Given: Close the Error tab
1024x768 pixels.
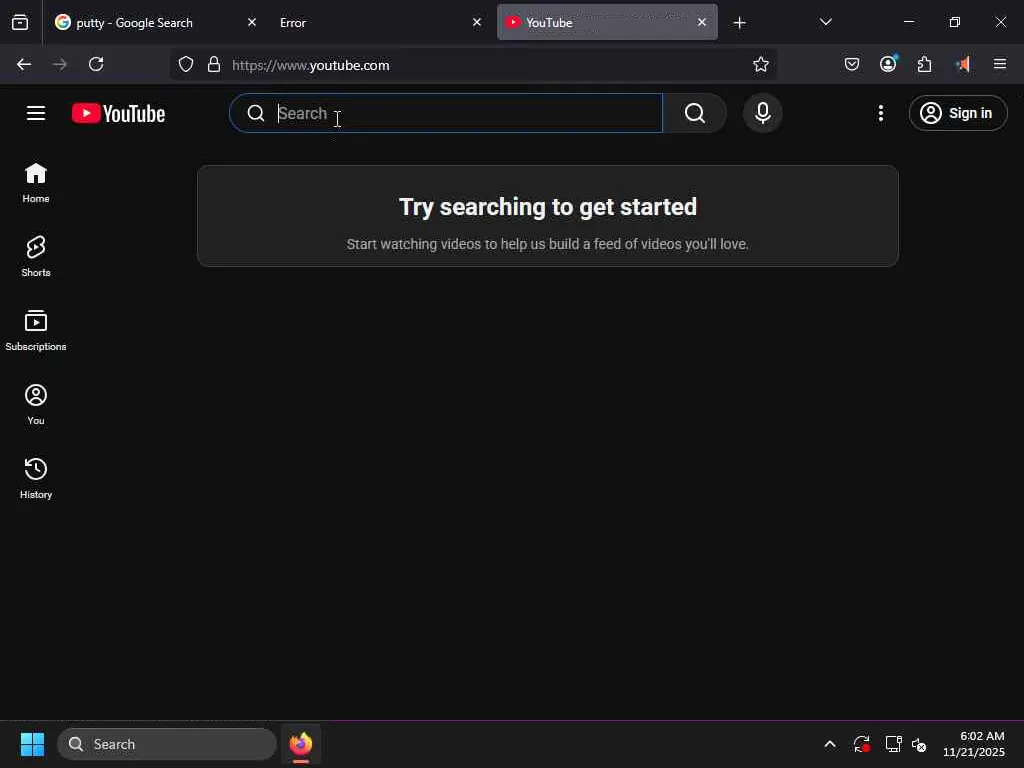Looking at the screenshot, I should (477, 22).
